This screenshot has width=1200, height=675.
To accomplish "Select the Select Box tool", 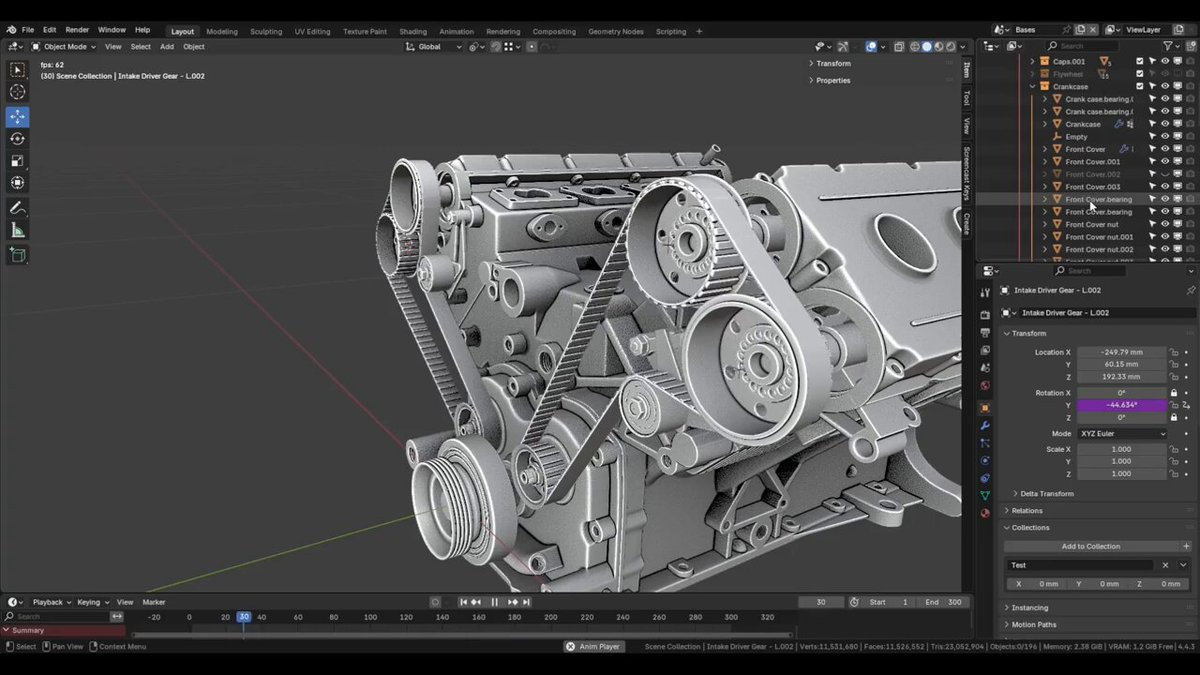I will point(17,70).
